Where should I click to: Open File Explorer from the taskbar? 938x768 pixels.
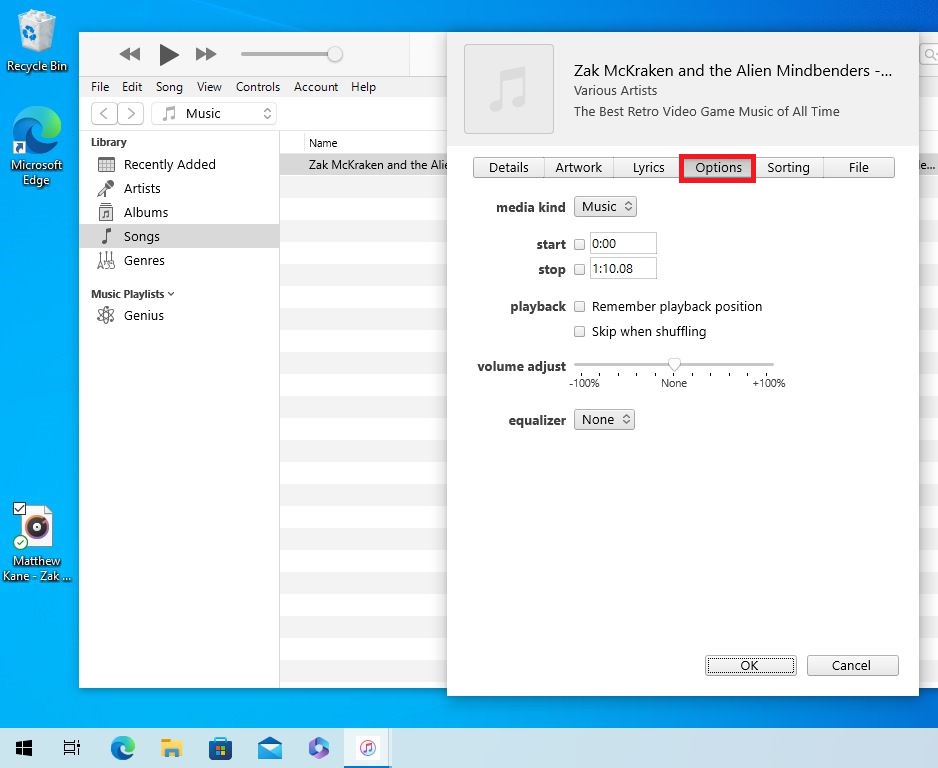172,748
